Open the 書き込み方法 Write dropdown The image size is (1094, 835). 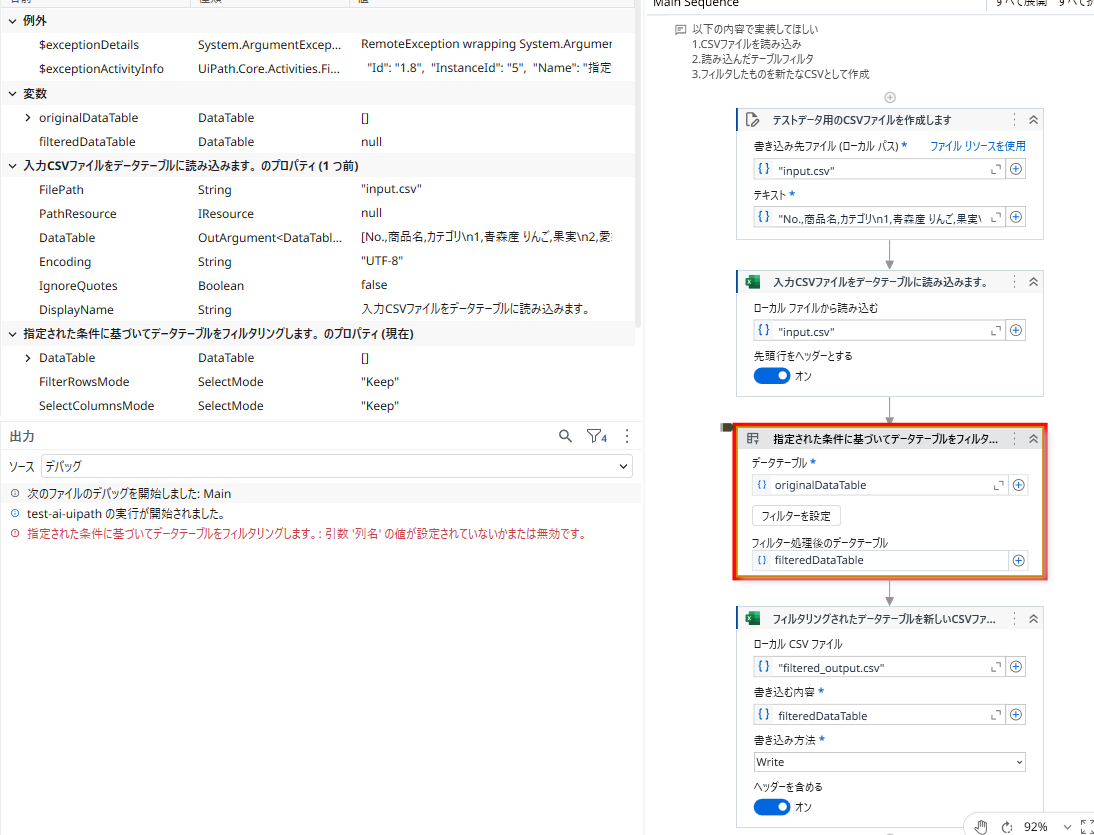pyautogui.click(x=890, y=762)
